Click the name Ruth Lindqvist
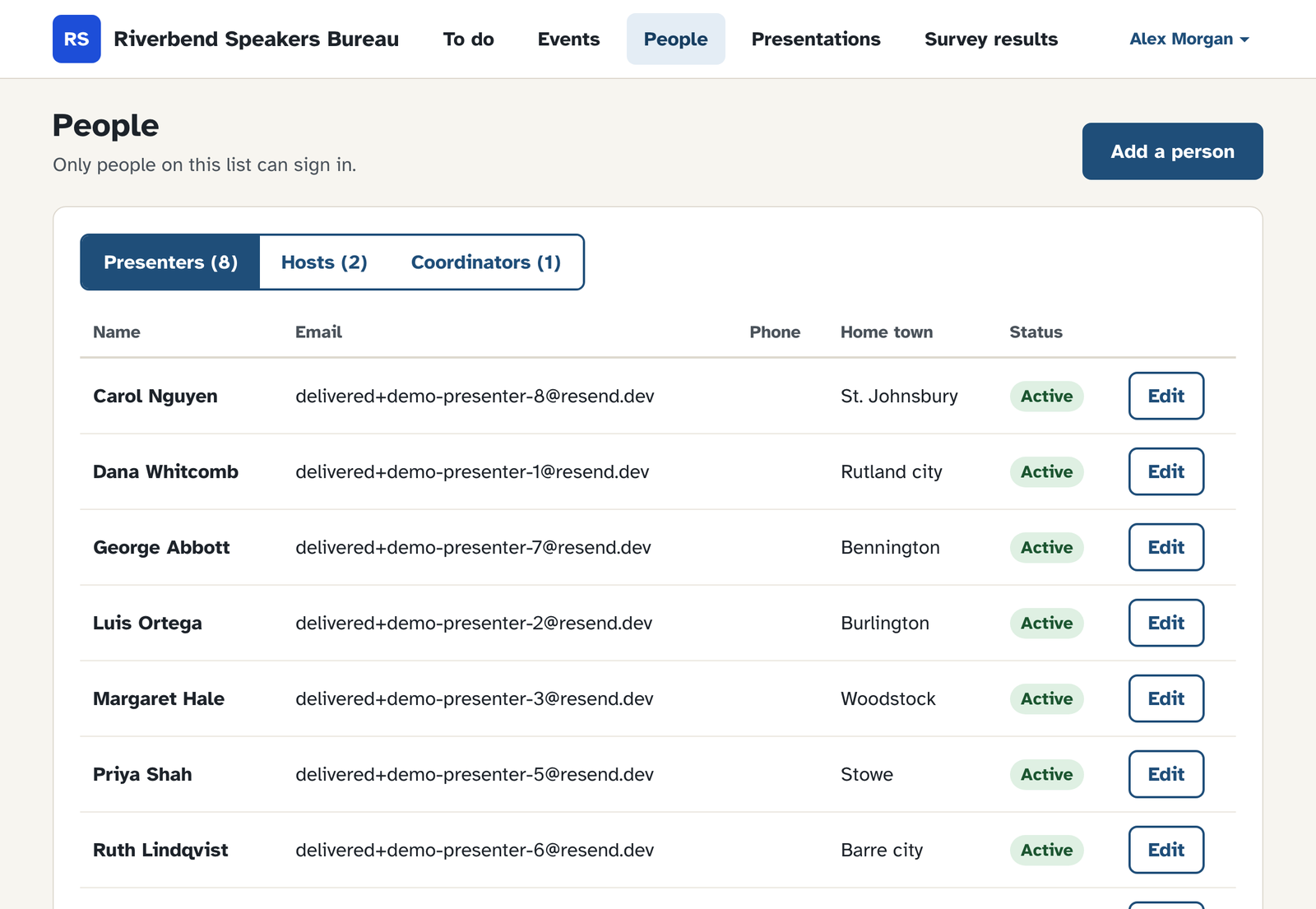This screenshot has height=909, width=1316. (160, 851)
